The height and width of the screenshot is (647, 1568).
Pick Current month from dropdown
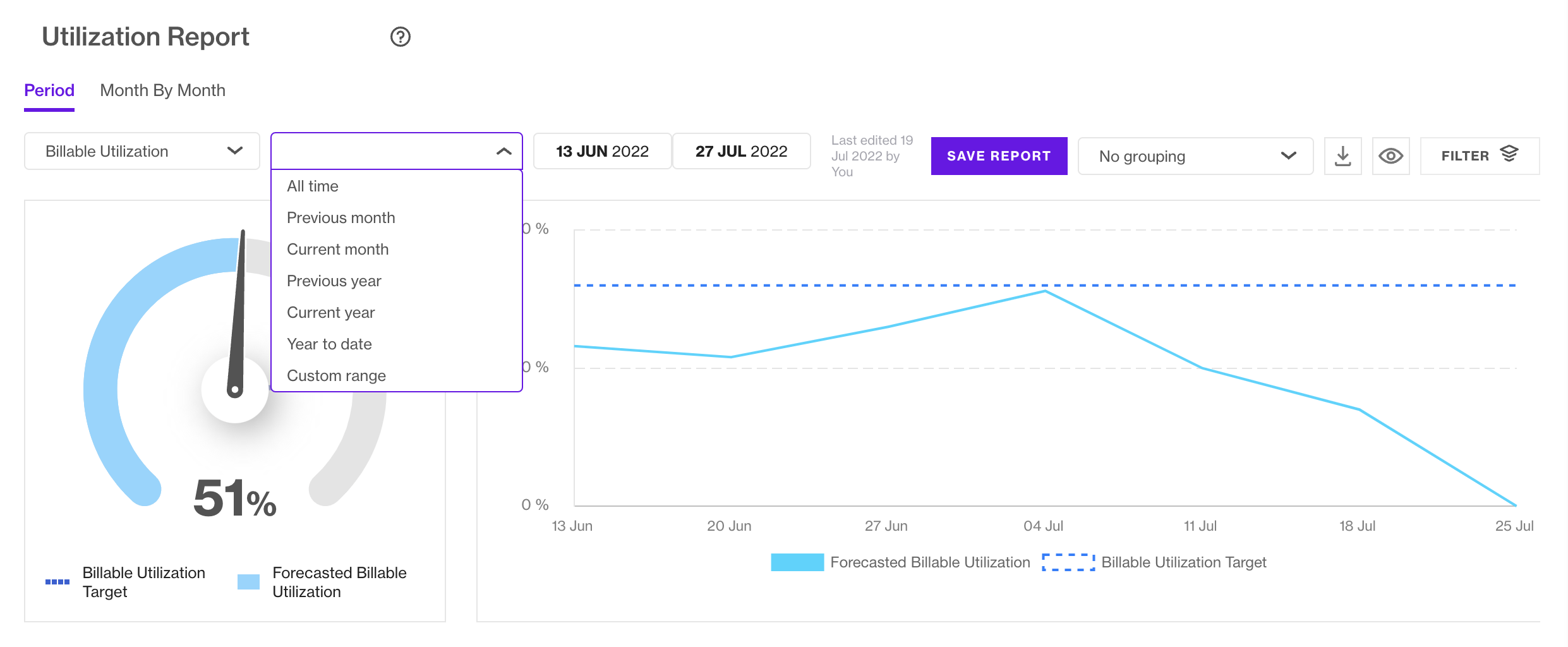pyautogui.click(x=337, y=250)
